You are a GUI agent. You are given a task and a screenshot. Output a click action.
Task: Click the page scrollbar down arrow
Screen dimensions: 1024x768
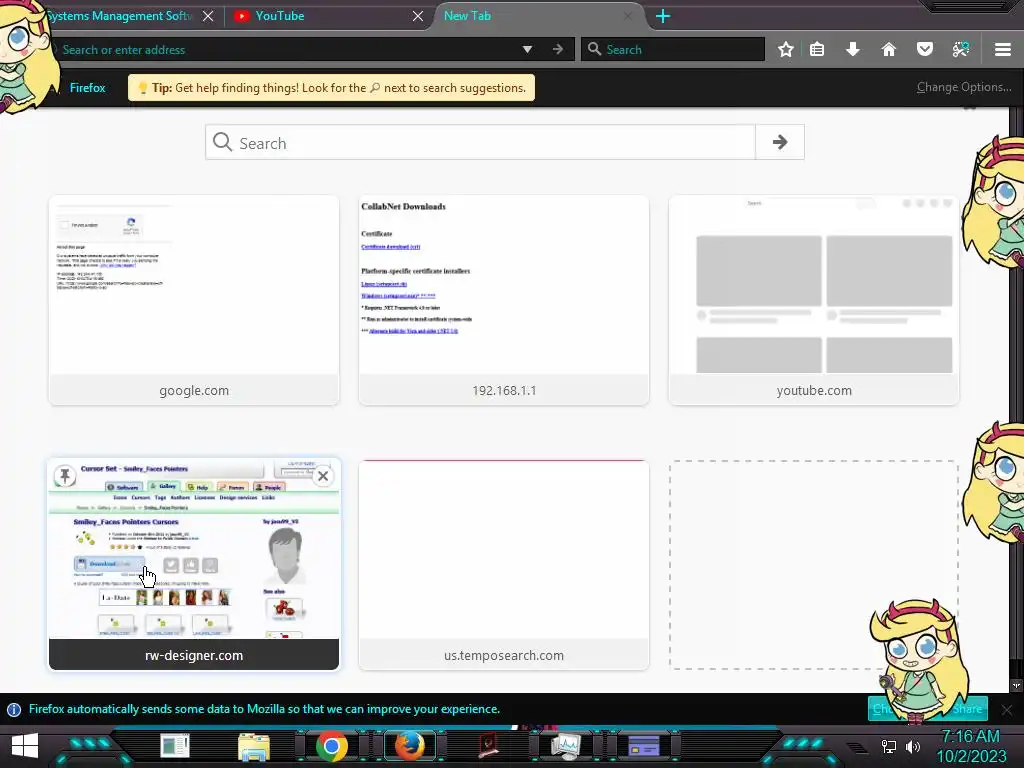pyautogui.click(x=1016, y=686)
